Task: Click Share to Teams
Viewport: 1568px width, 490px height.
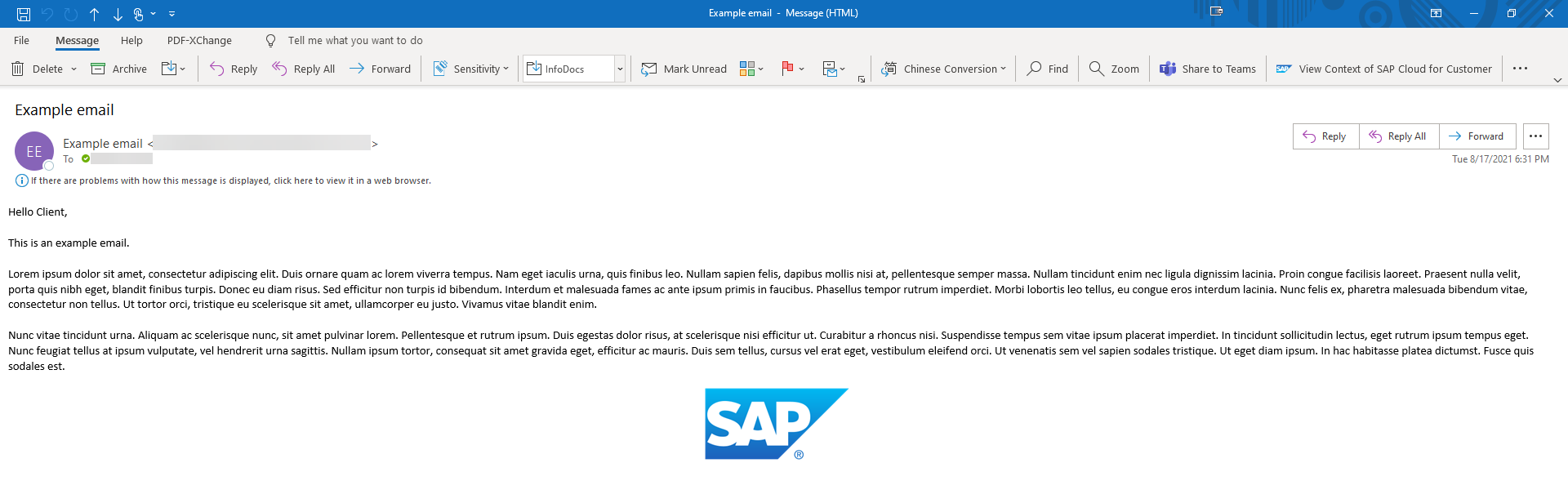Action: 1208,69
